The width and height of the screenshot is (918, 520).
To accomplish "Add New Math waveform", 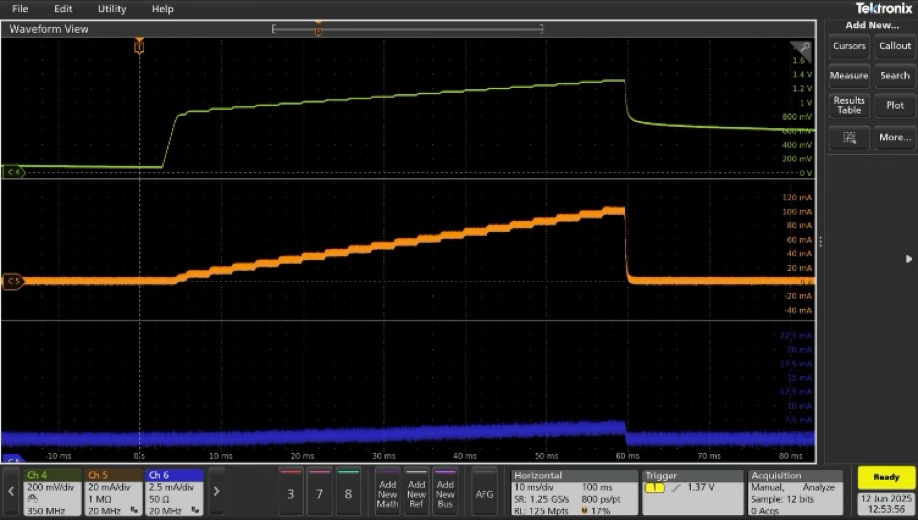I will tap(387, 491).
